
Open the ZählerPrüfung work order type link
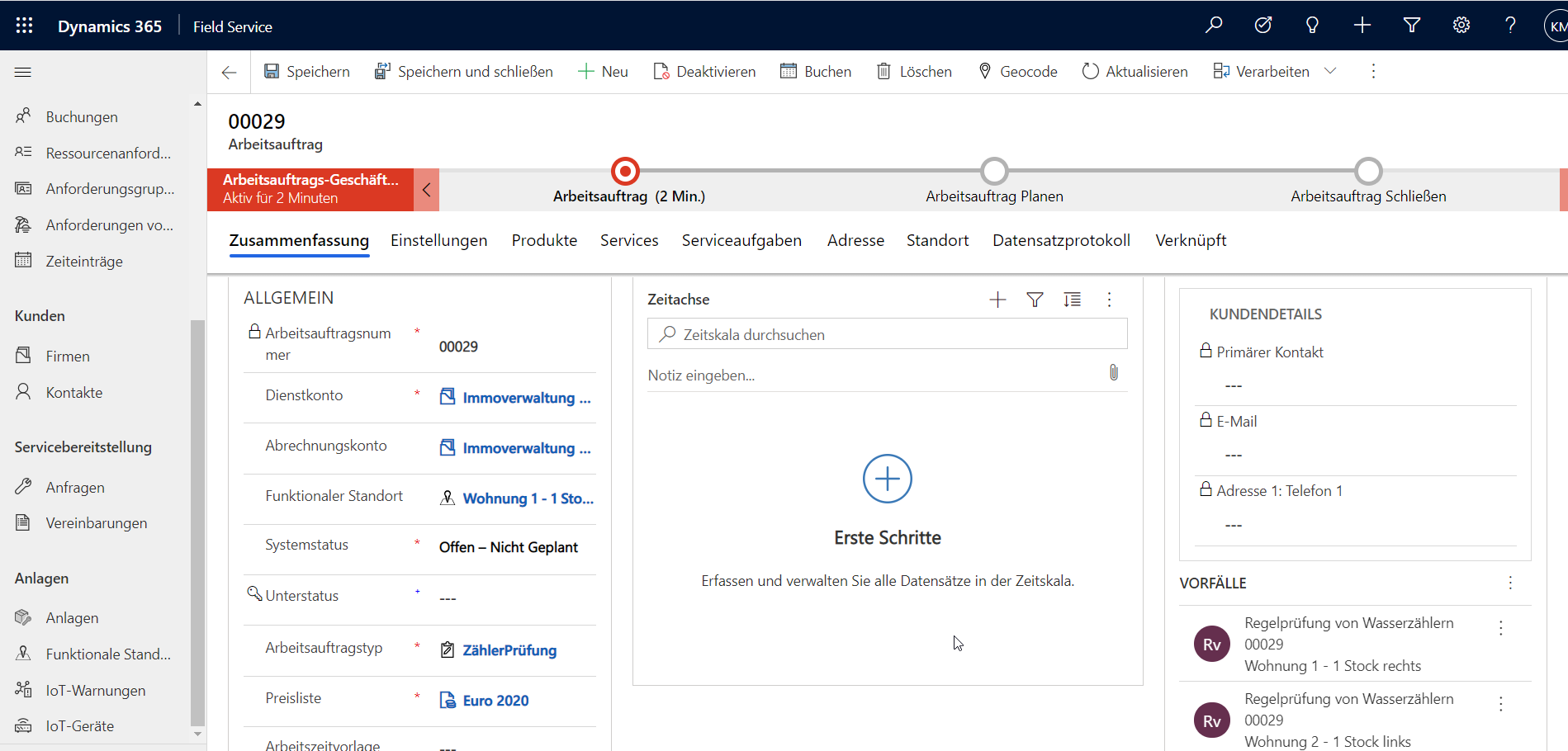pos(509,650)
